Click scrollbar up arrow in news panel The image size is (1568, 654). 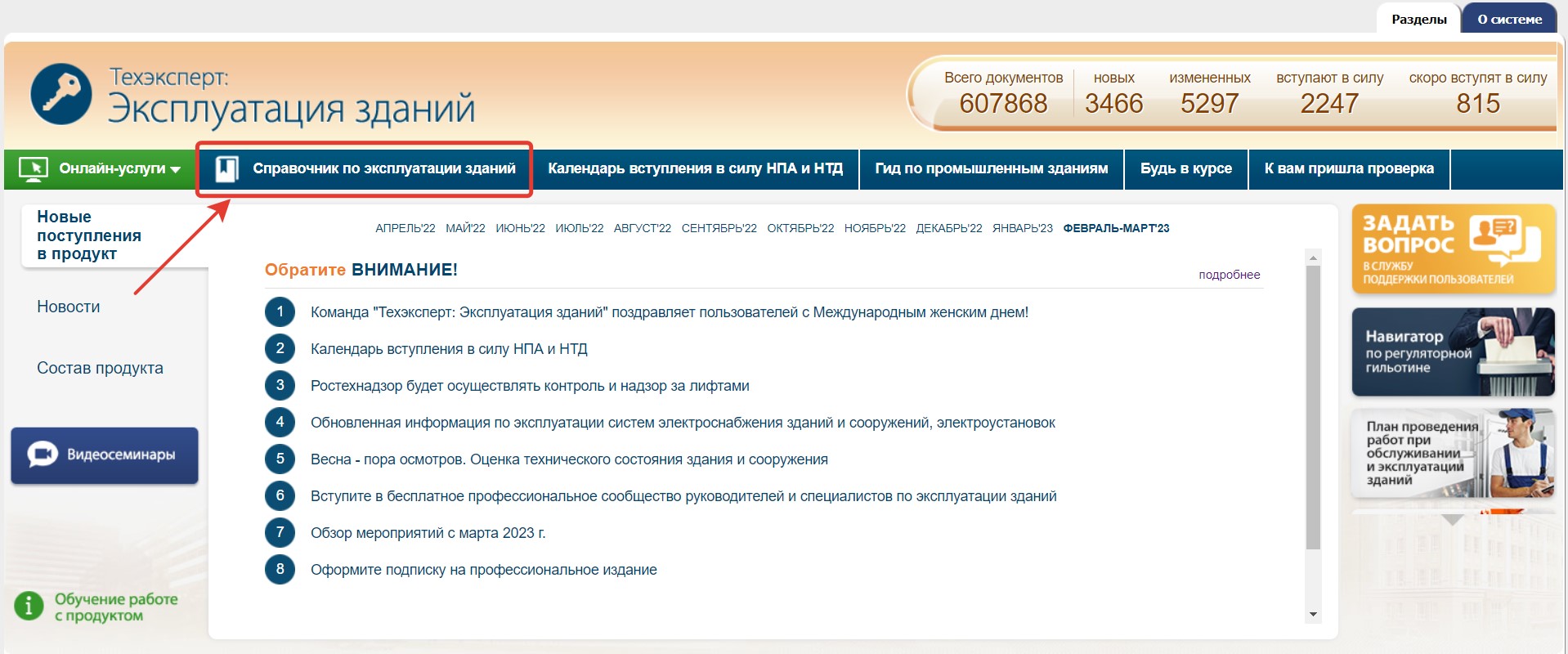point(1313,258)
